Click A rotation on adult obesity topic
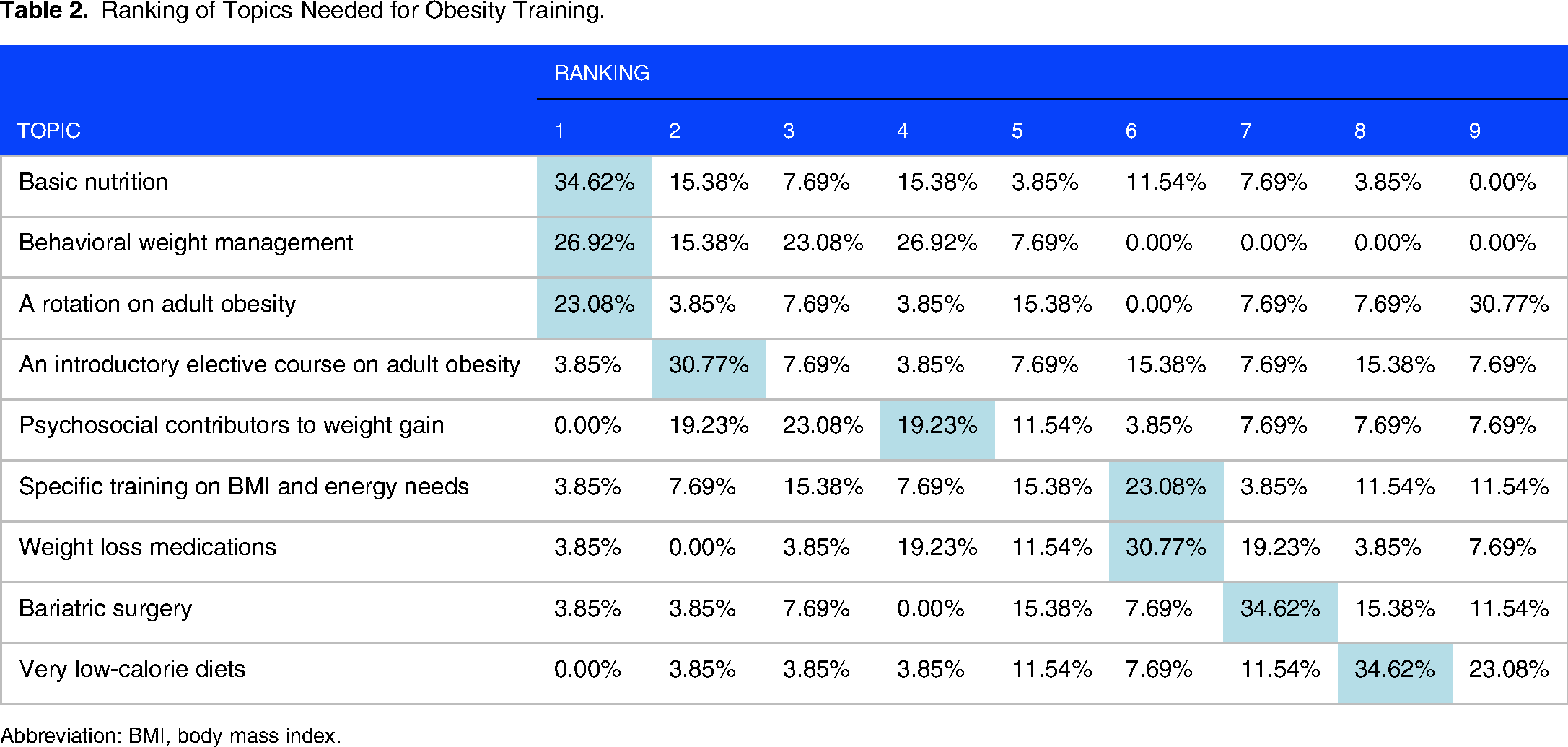 pyautogui.click(x=157, y=304)
